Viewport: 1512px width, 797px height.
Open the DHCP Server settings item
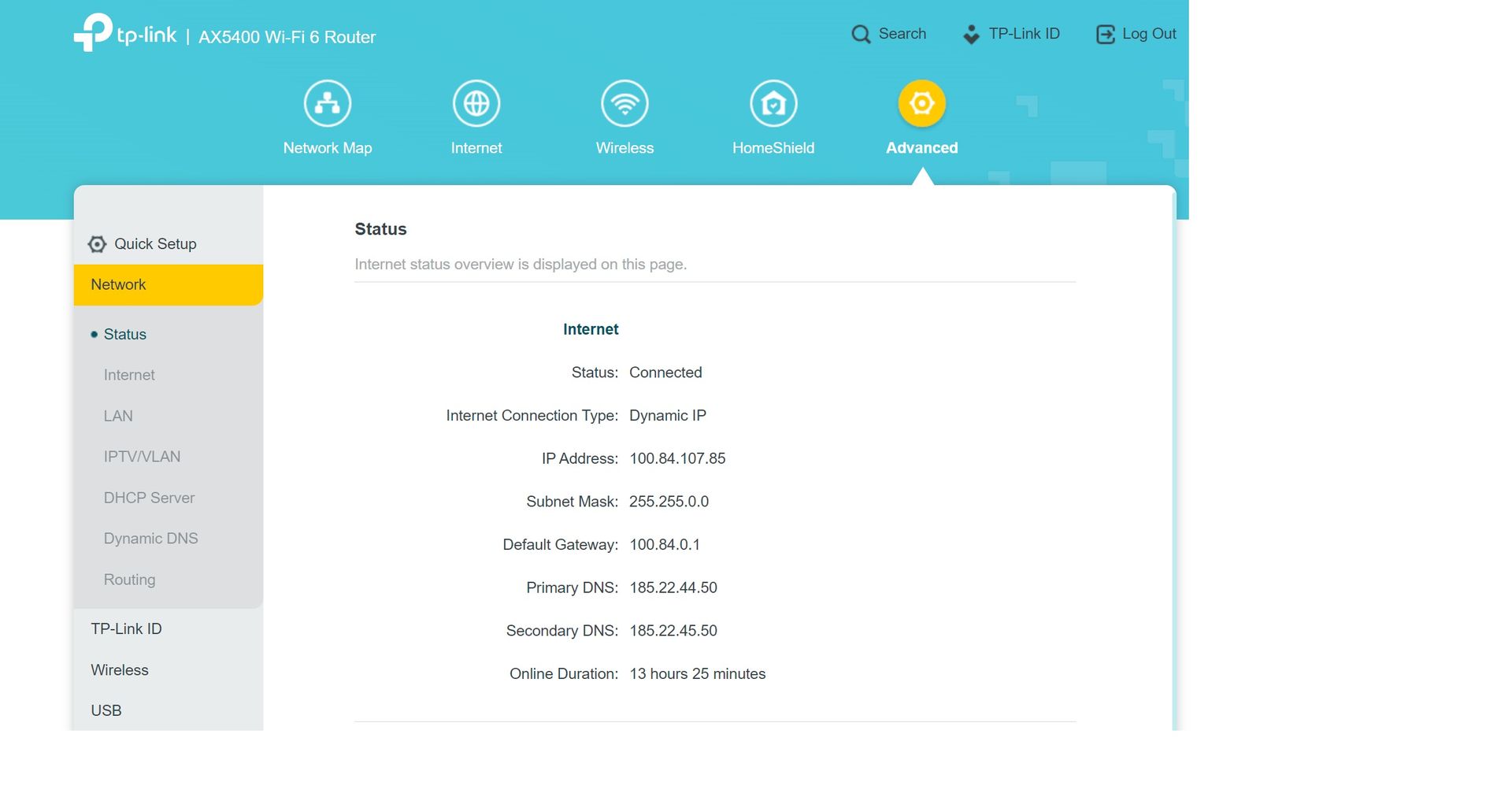point(149,498)
